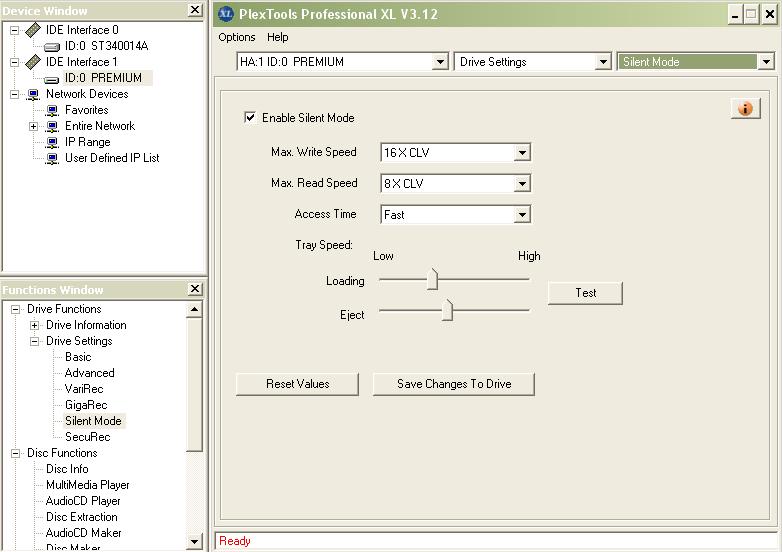Click the Functions Window scrollbar thumb

(x=195, y=384)
